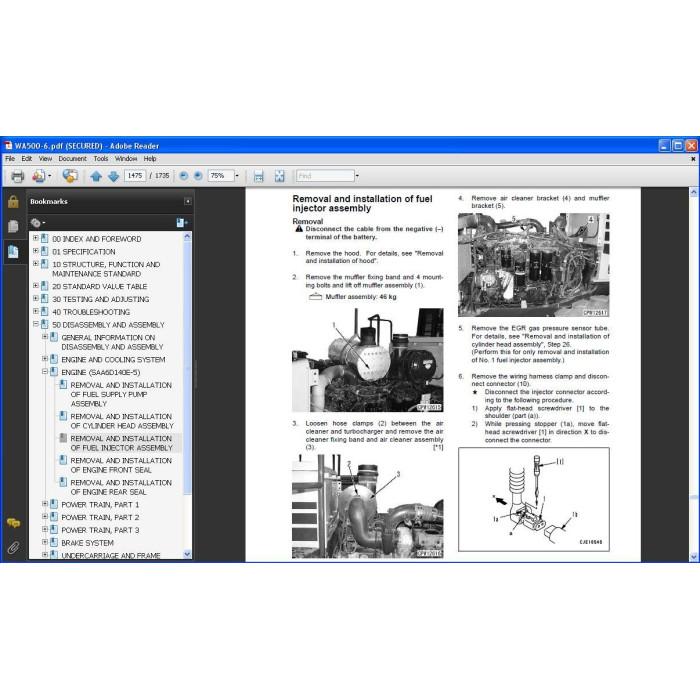Image resolution: width=700 pixels, height=700 pixels.
Task: Go to next page with down arrow
Action: (113, 176)
